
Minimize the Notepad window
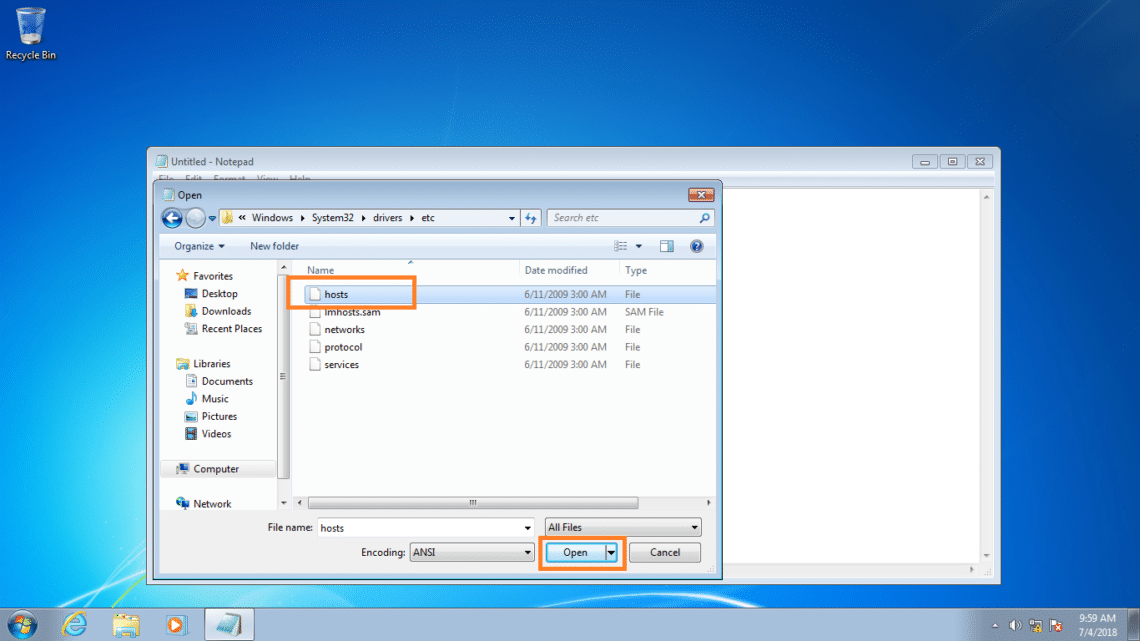click(925, 161)
